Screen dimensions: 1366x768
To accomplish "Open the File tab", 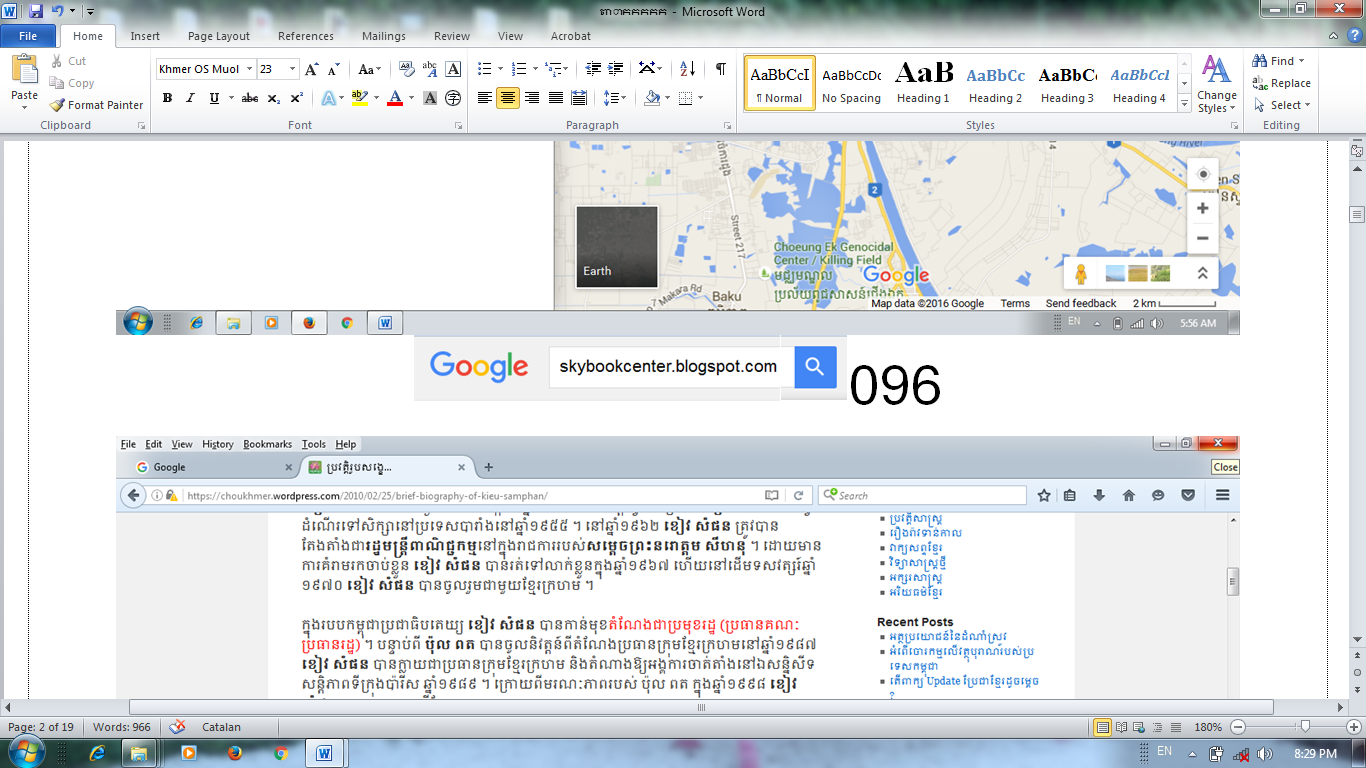I will (x=28, y=36).
